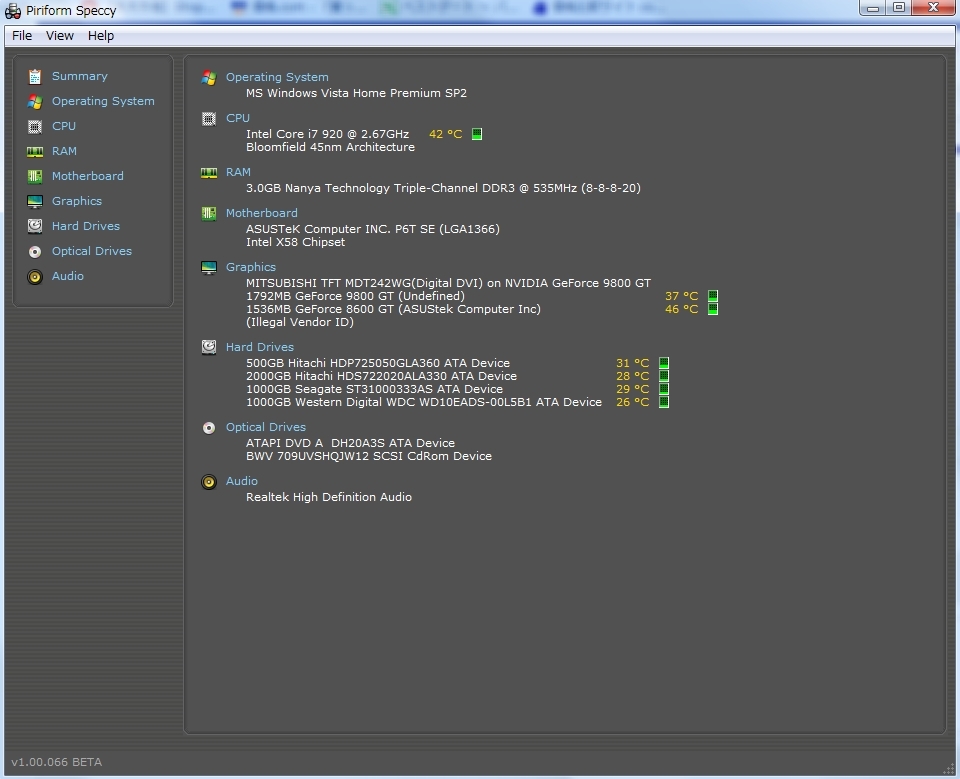Follow Optical Drives heading link in main panel
Viewport: 960px width, 779px height.
point(266,427)
